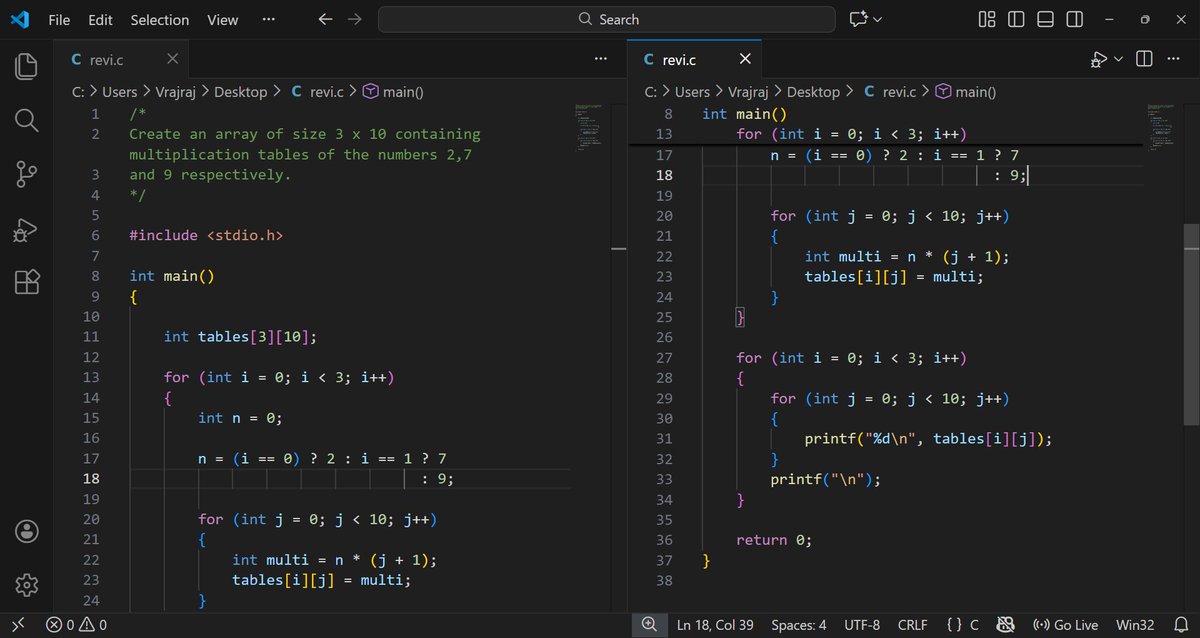
Task: Click Win32 configuration in status bar
Action: (1135, 625)
